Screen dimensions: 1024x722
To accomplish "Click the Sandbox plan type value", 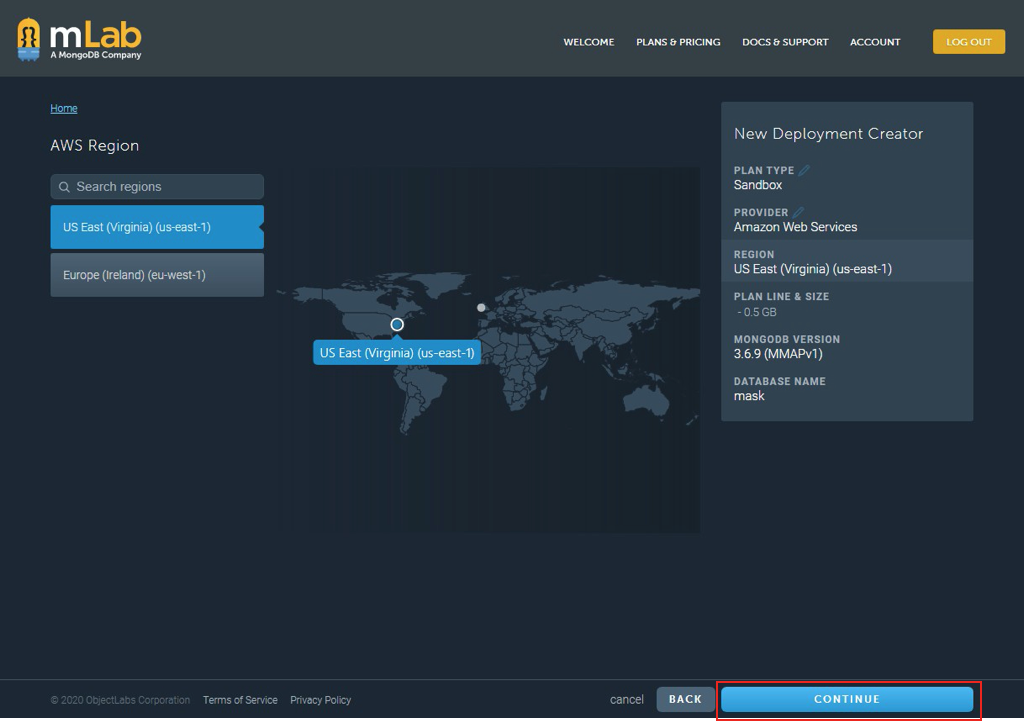I will click(758, 185).
